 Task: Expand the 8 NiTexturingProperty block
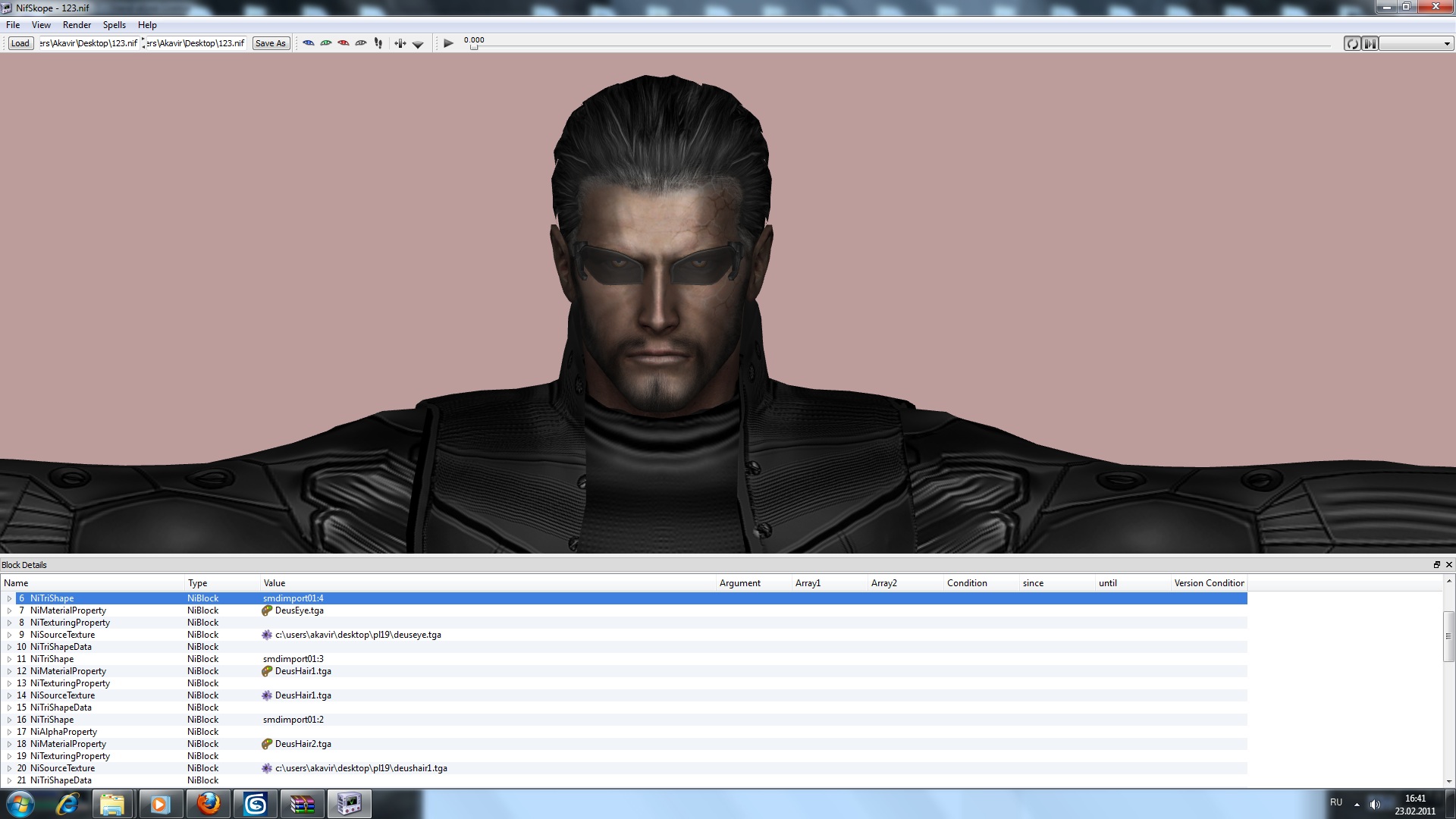click(9, 623)
